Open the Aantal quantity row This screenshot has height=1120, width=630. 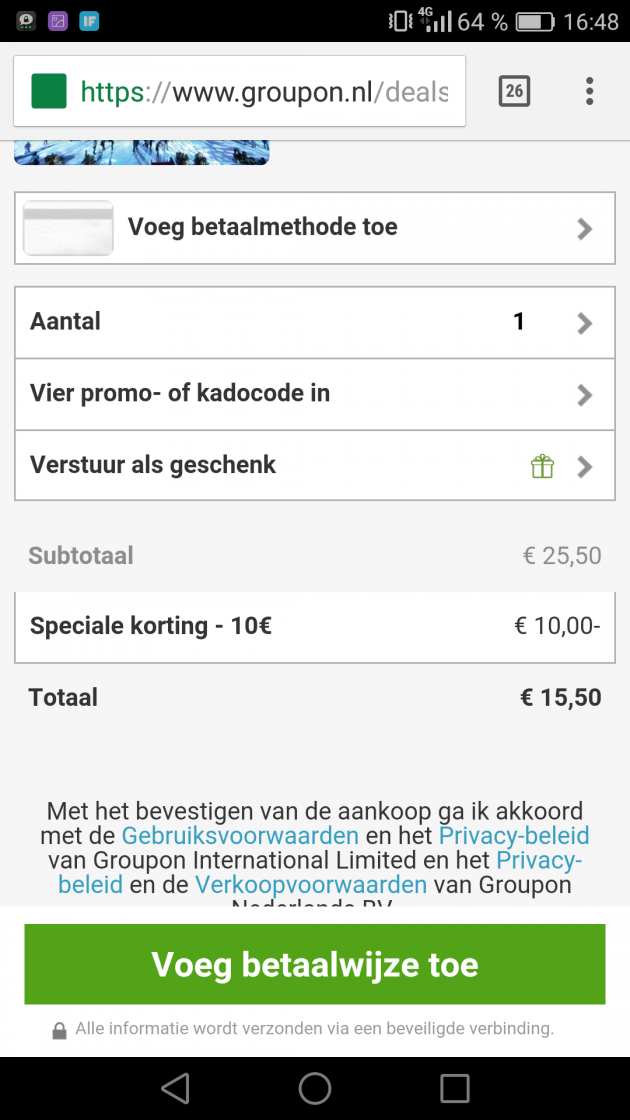(315, 323)
